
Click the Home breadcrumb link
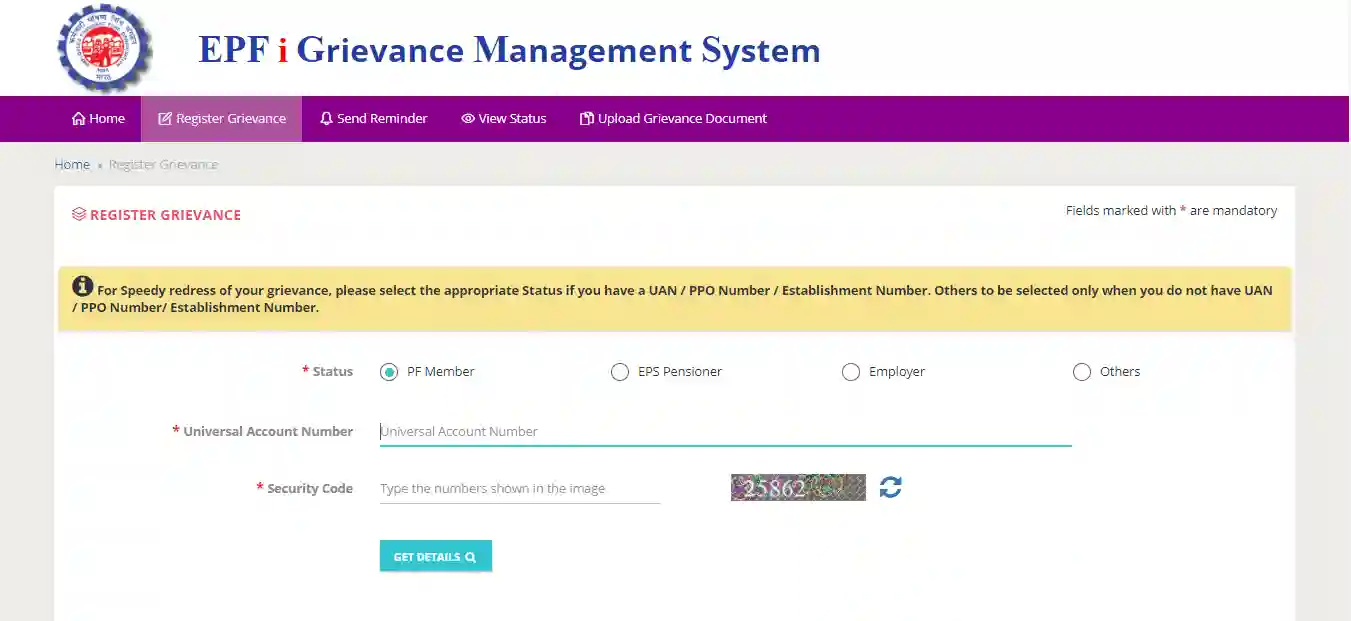point(72,164)
